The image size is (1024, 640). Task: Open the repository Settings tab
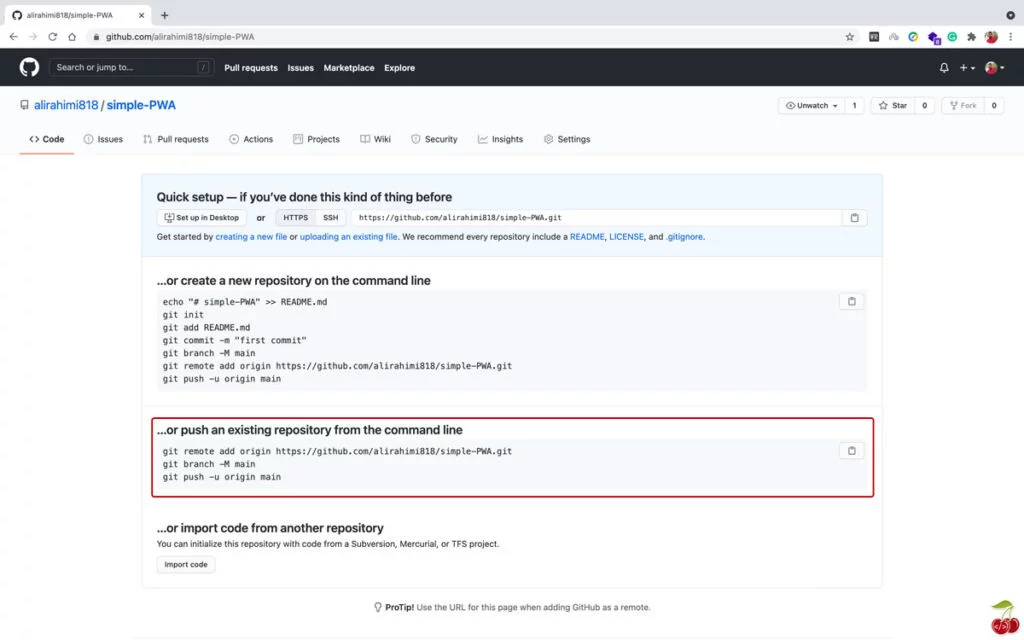click(x=567, y=139)
